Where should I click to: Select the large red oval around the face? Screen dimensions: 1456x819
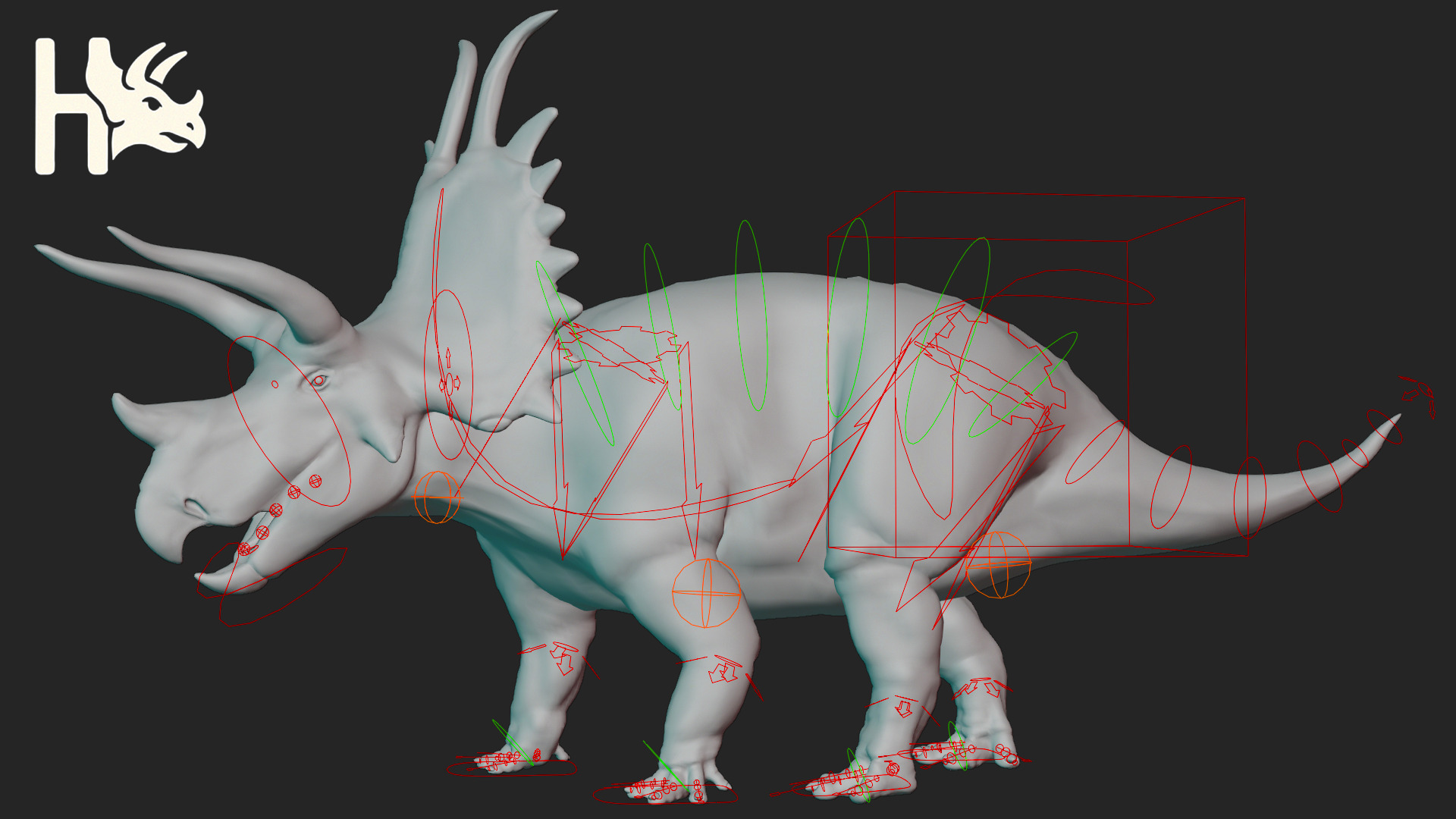tap(289, 422)
